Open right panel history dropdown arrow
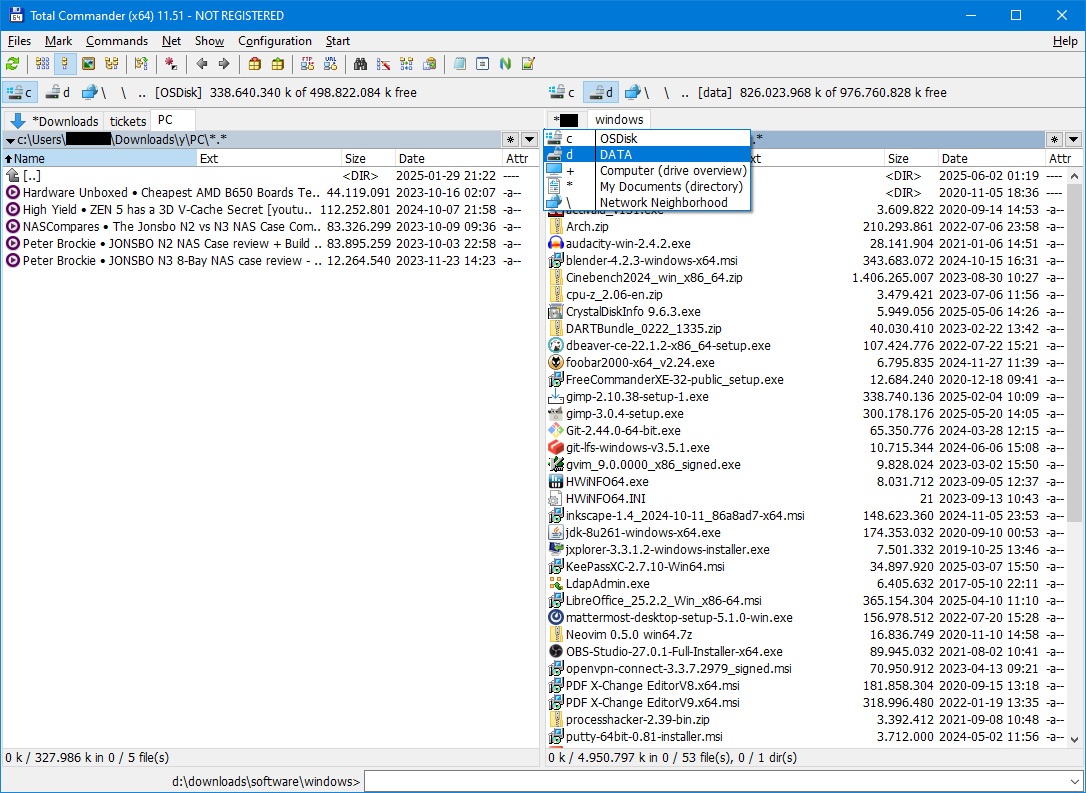The height and width of the screenshot is (793, 1086). [1073, 139]
